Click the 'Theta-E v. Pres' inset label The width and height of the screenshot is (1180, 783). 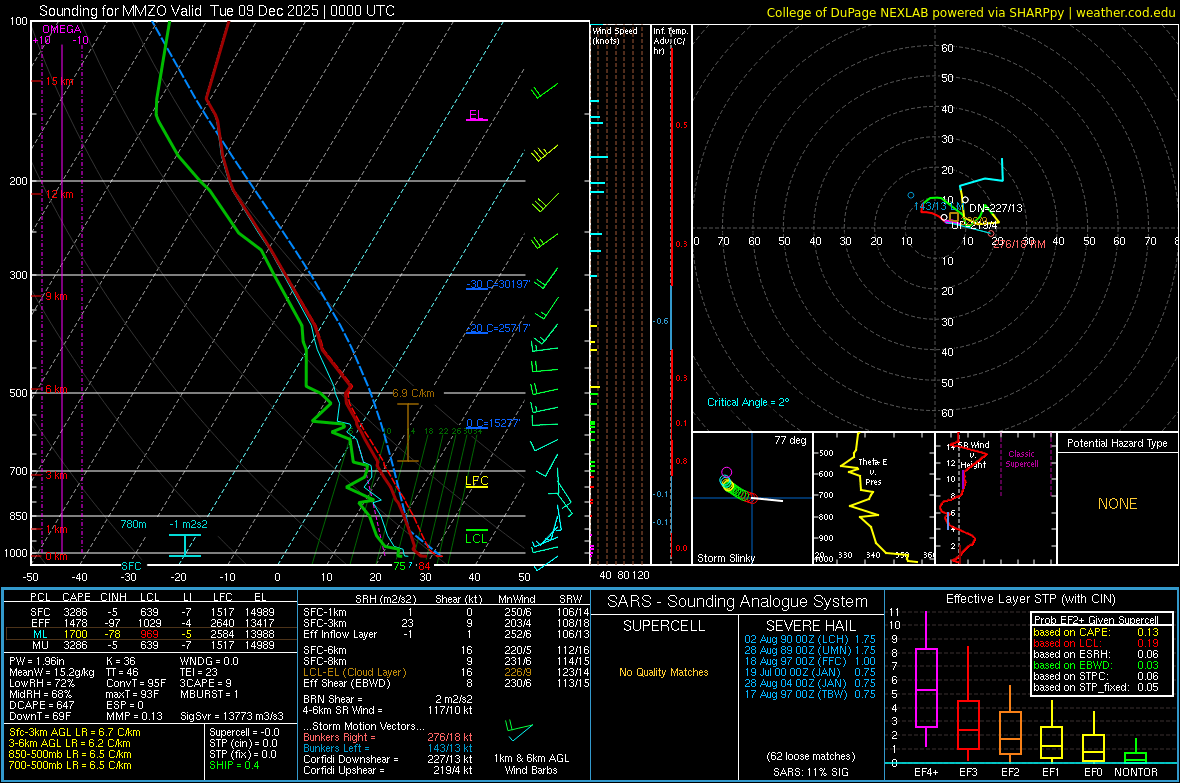[x=873, y=471]
